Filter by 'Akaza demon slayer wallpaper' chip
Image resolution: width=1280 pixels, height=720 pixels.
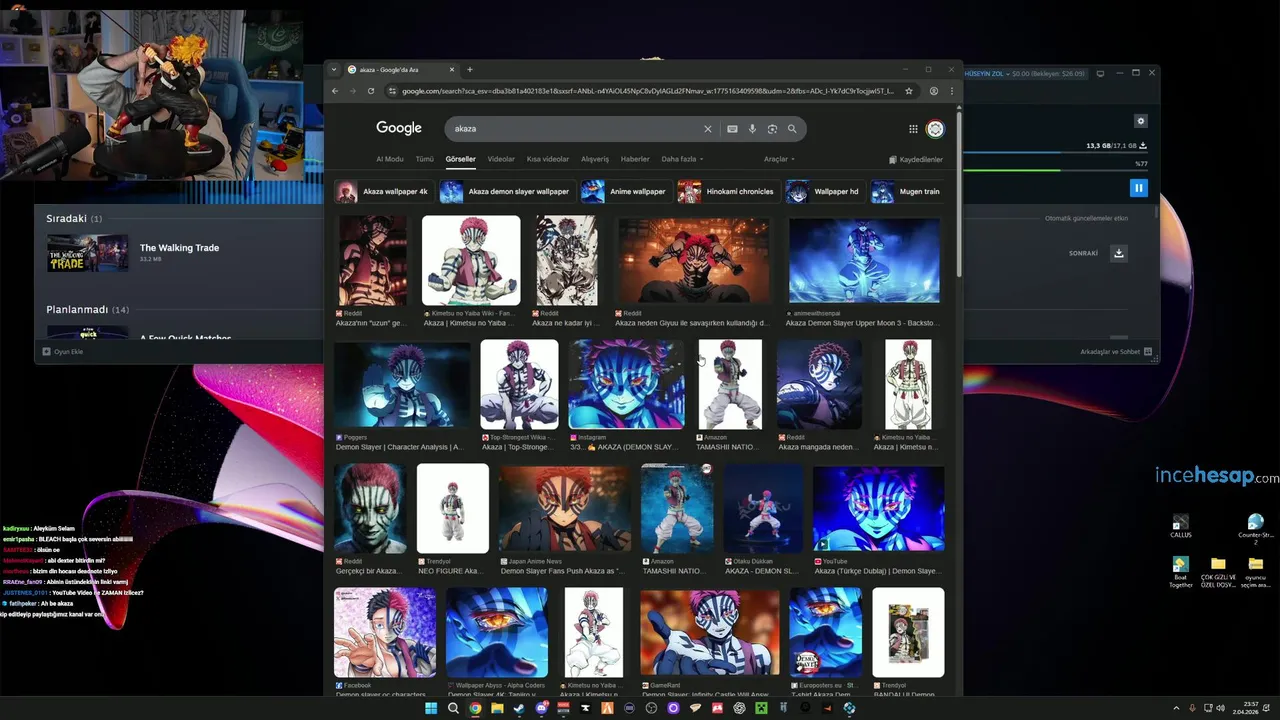coord(507,192)
